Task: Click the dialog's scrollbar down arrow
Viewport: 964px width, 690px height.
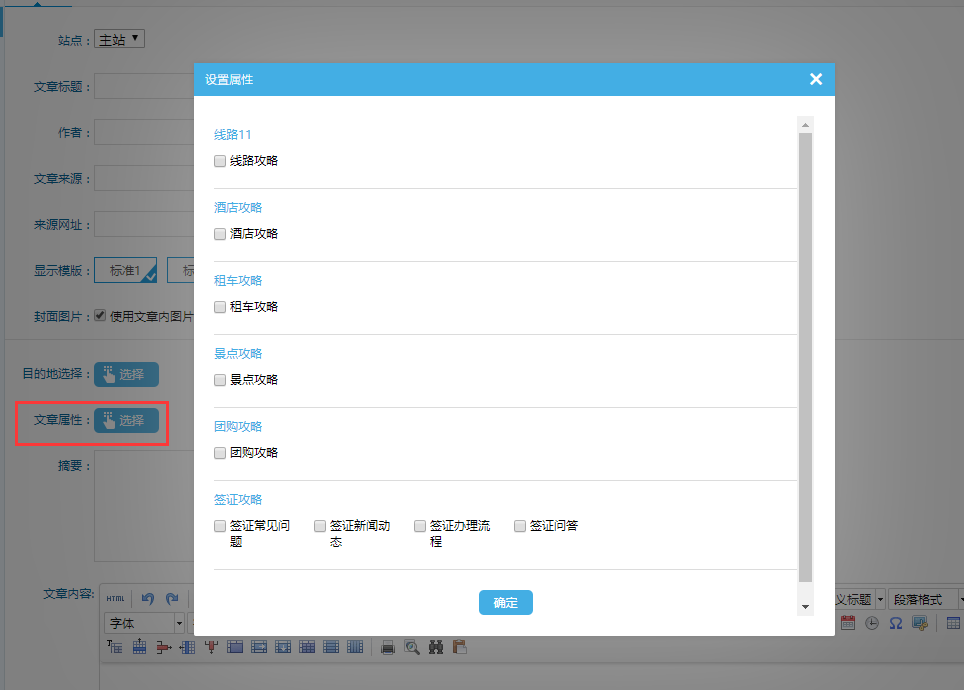Action: click(x=805, y=607)
